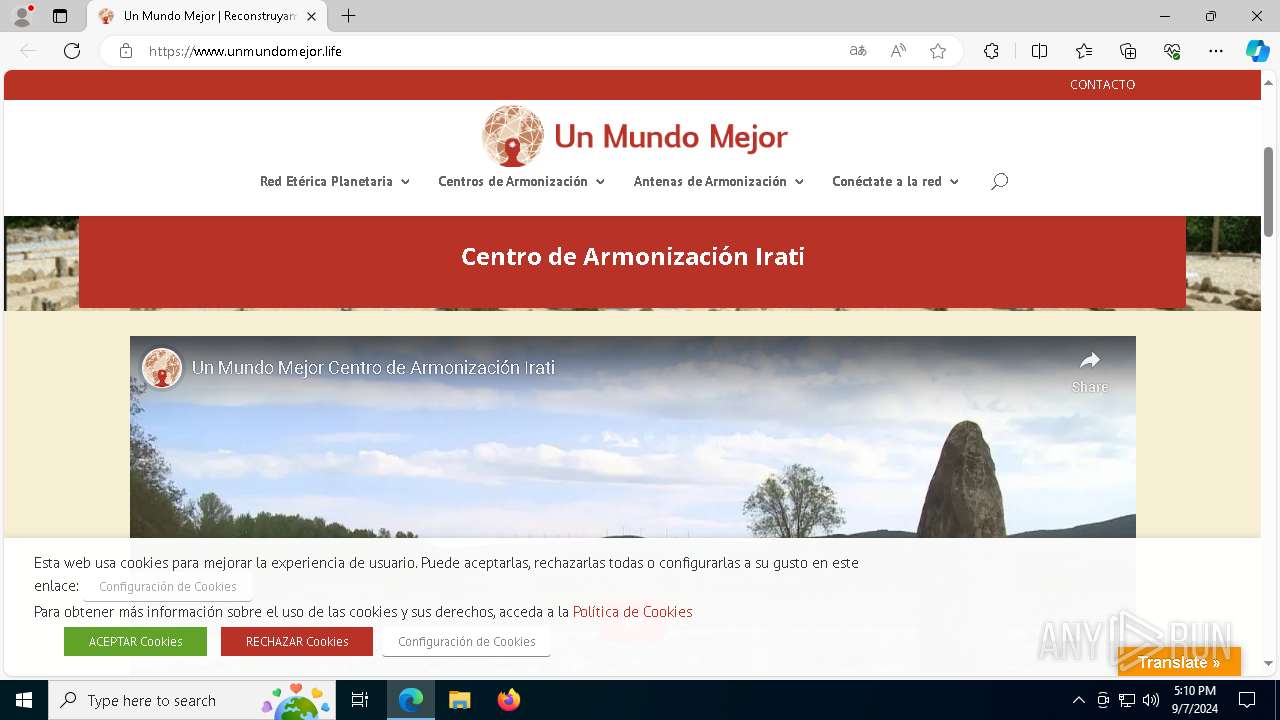This screenshot has width=1280, height=720.
Task: Open the notifications center icon
Action: [1247, 700]
